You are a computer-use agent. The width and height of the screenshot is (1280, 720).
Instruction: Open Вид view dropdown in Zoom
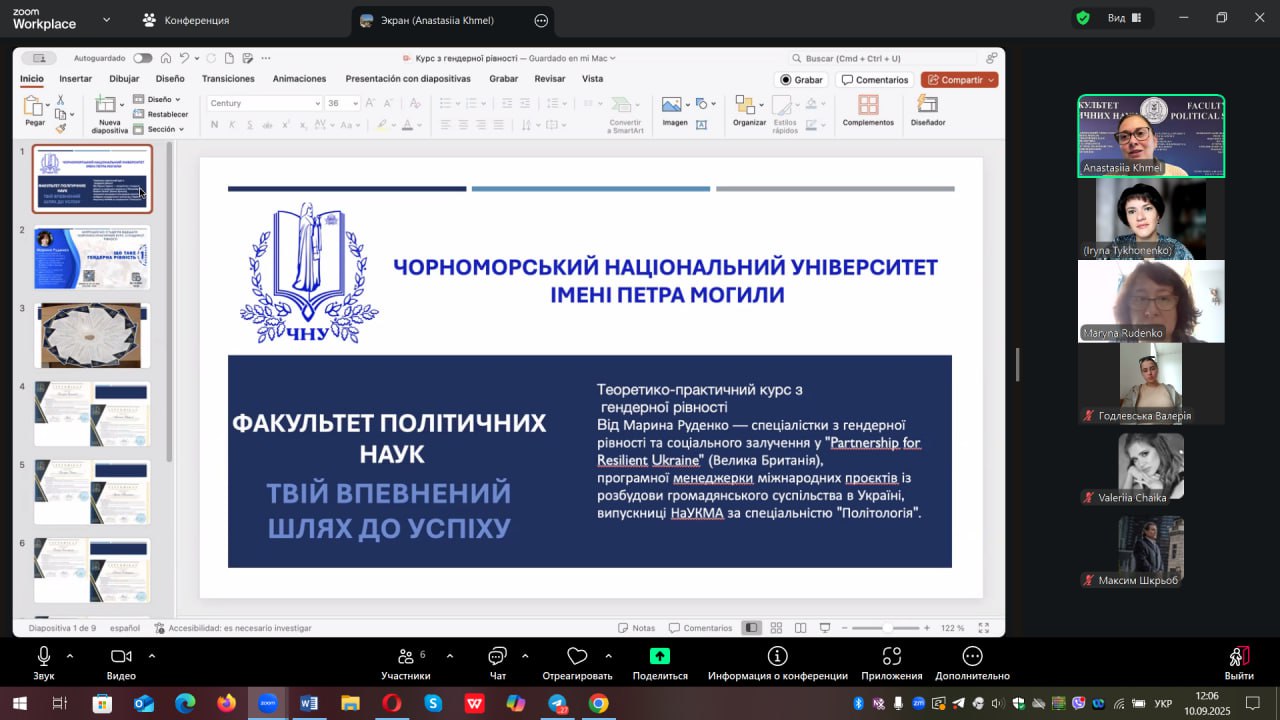pyautogui.click(x=1126, y=18)
